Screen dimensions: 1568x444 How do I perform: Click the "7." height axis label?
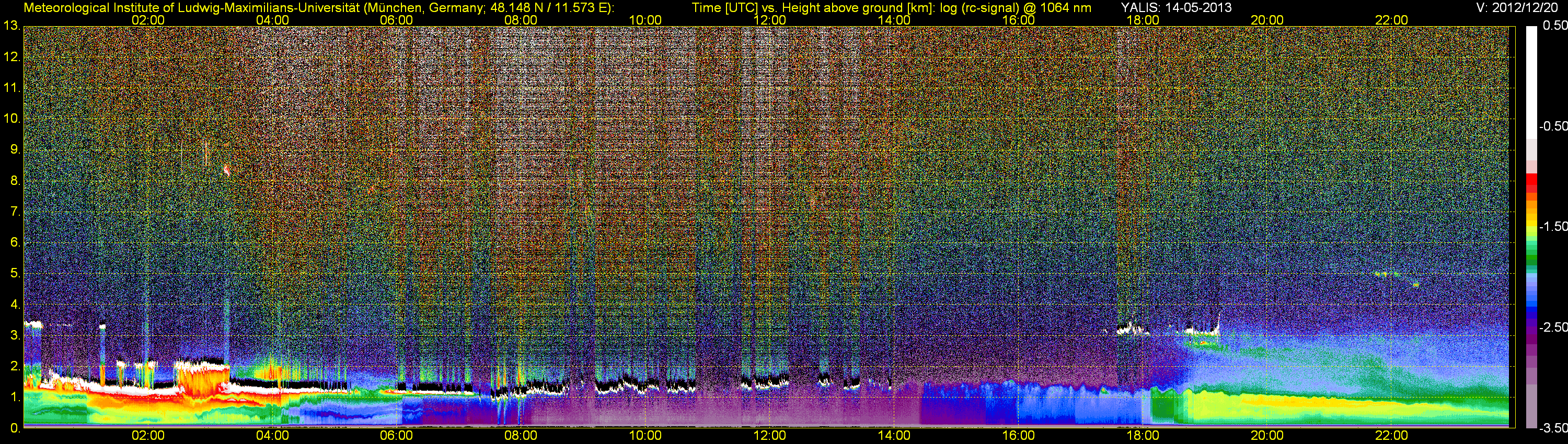click(x=15, y=212)
